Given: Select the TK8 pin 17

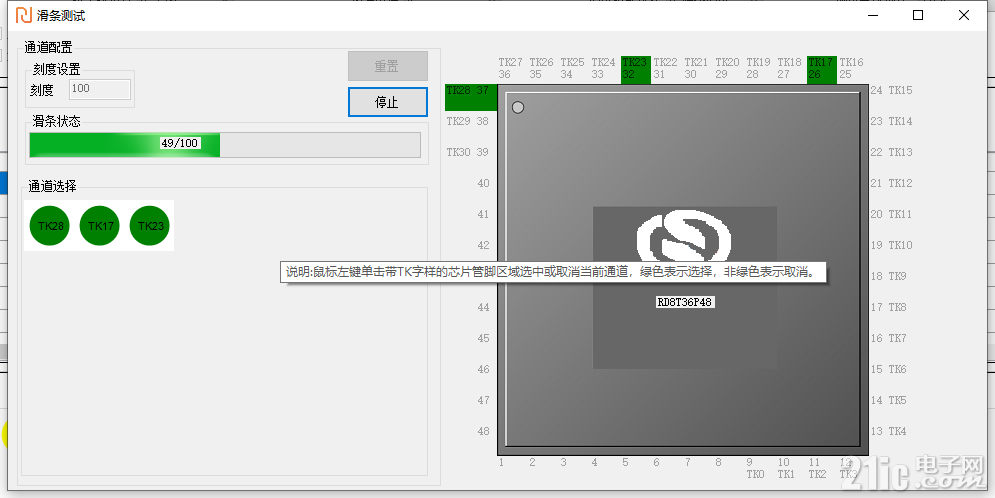Looking at the screenshot, I should [889, 307].
